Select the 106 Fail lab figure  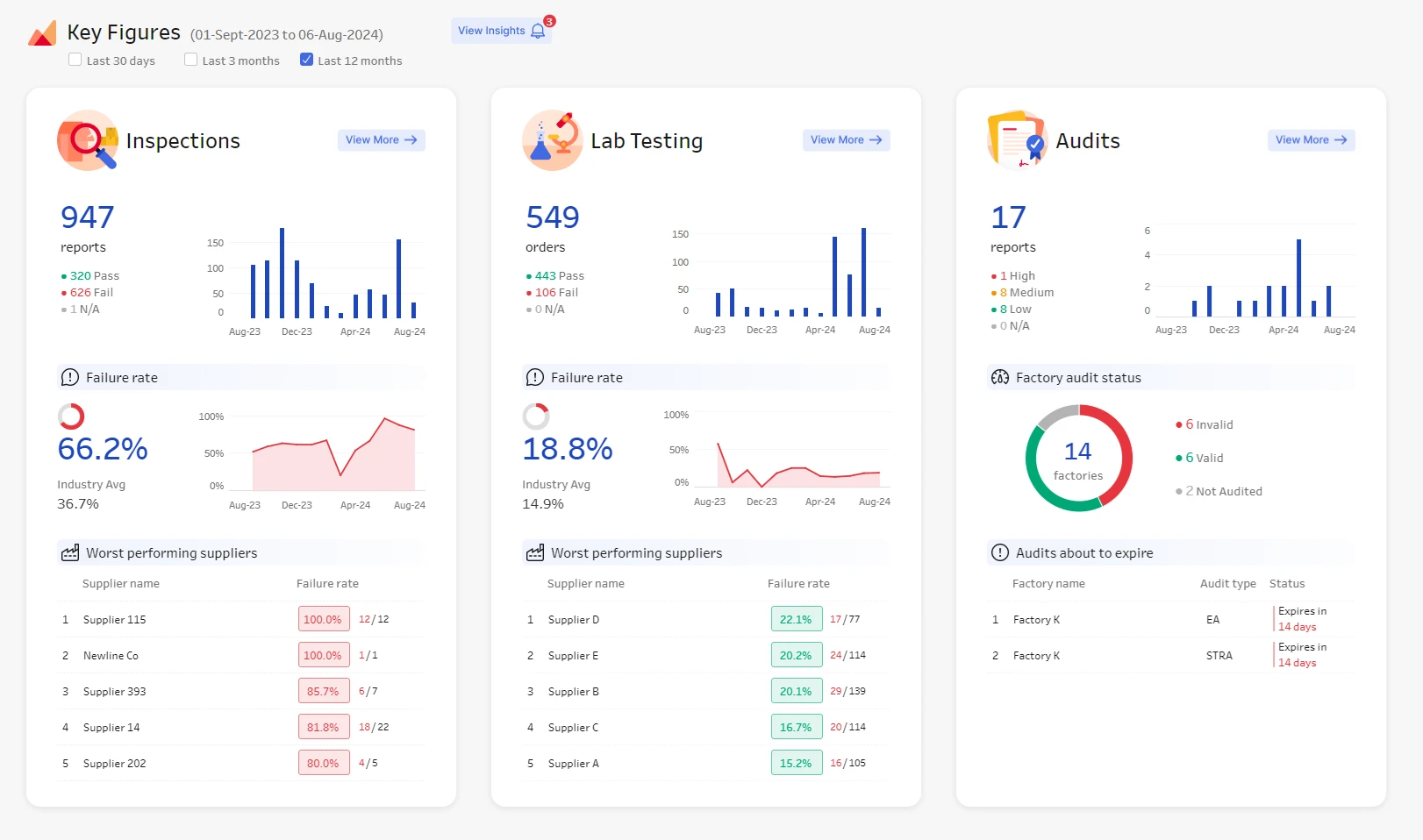click(552, 293)
